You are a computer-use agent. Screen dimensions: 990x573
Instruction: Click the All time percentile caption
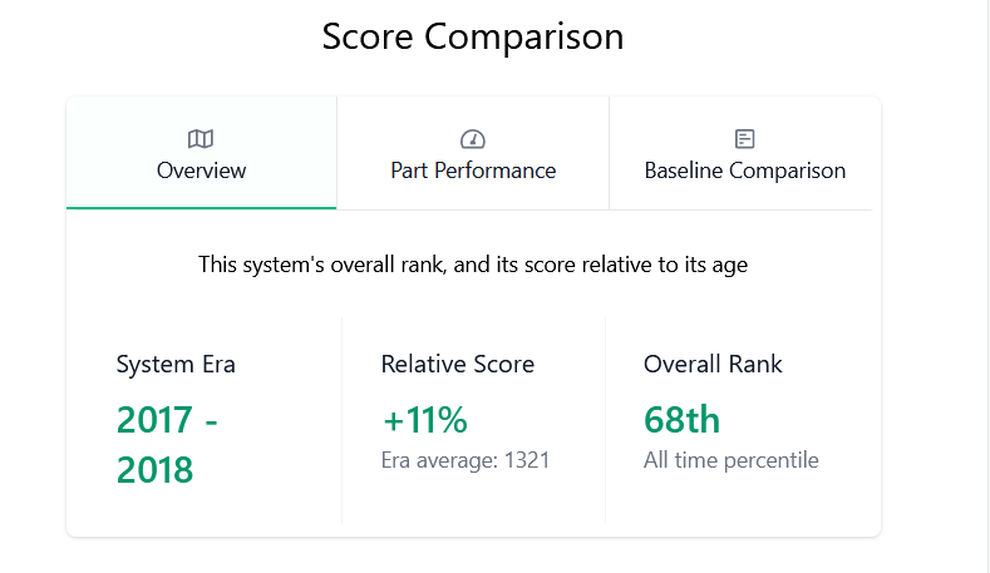(731, 460)
